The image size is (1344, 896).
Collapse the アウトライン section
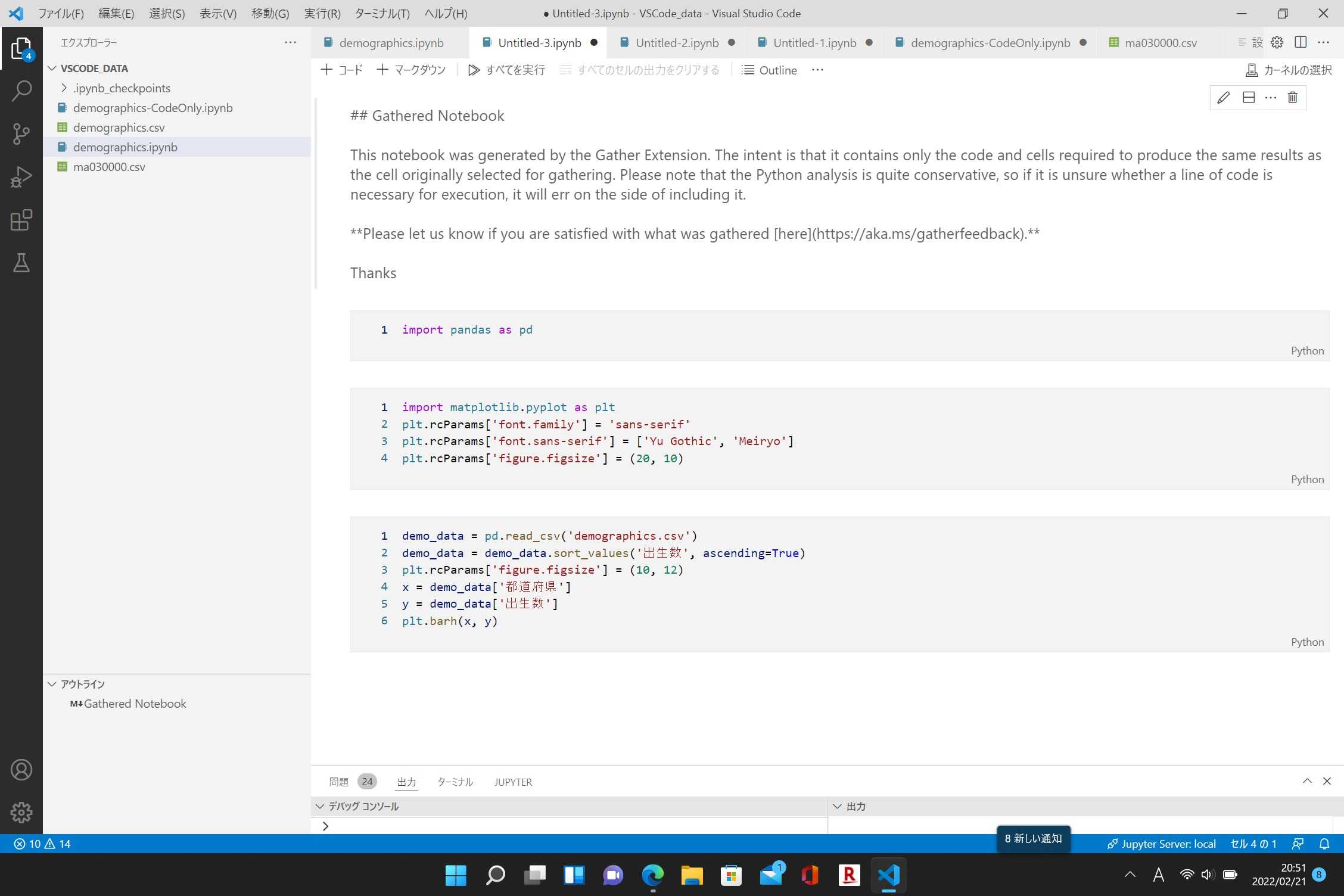(51, 684)
